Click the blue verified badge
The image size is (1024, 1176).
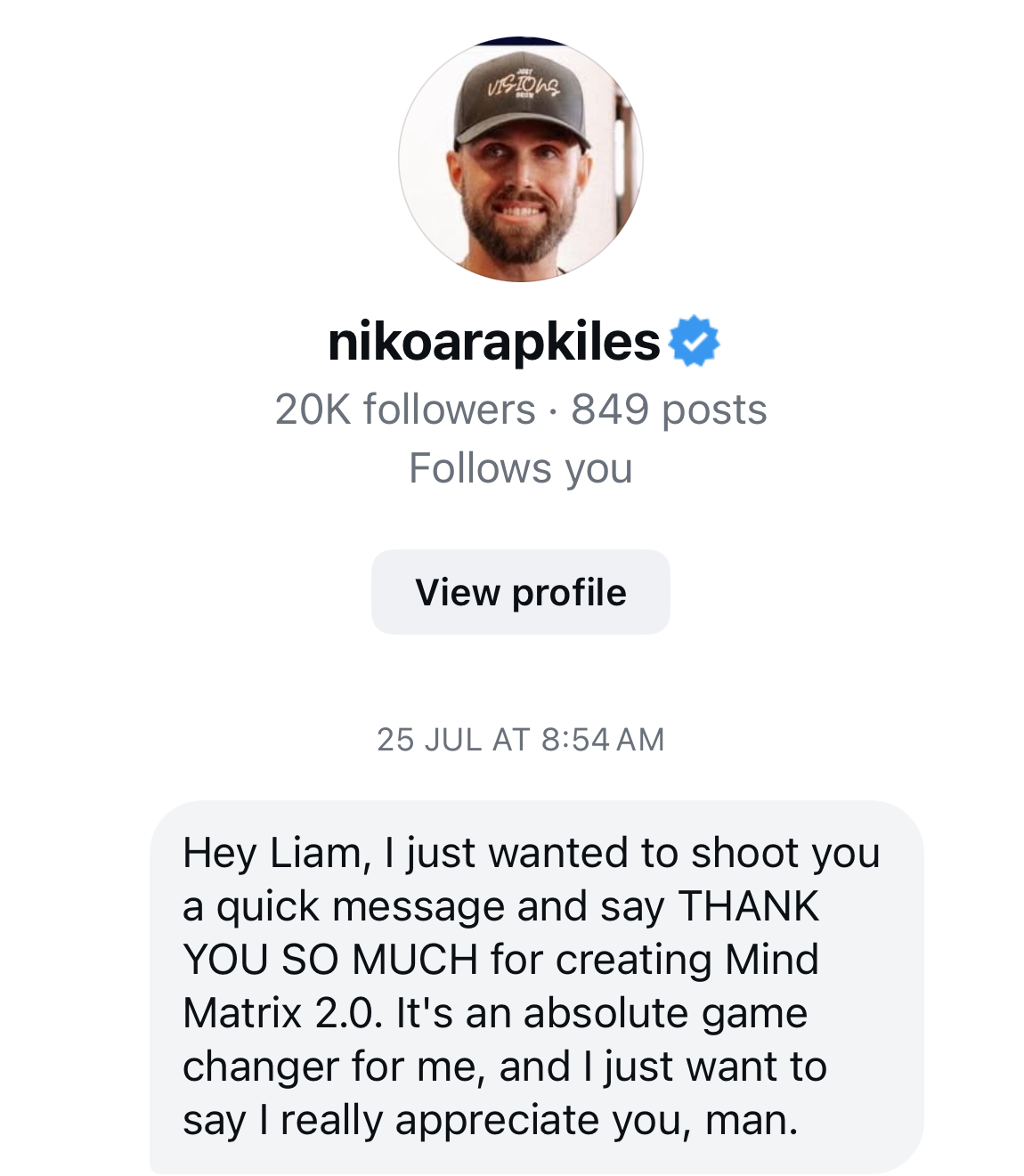(694, 342)
